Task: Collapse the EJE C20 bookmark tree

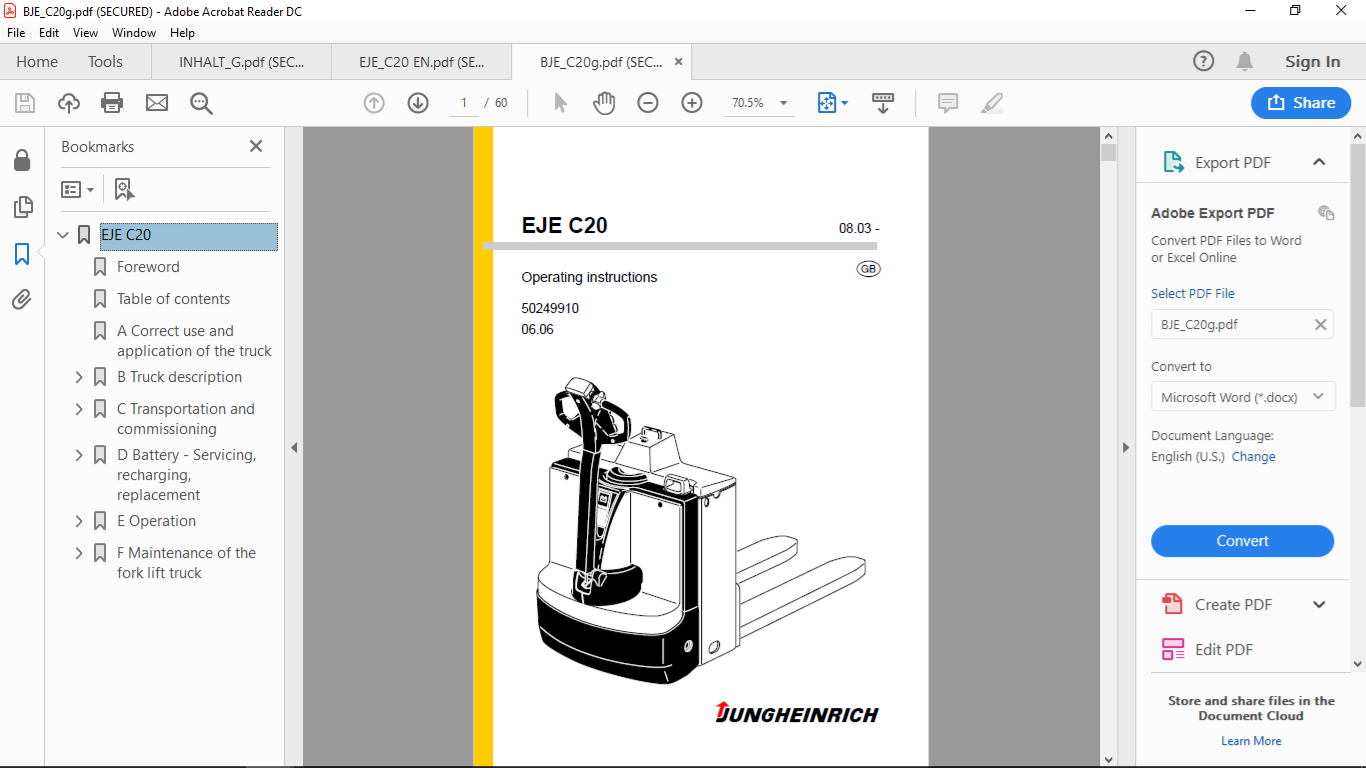Action: (x=63, y=235)
